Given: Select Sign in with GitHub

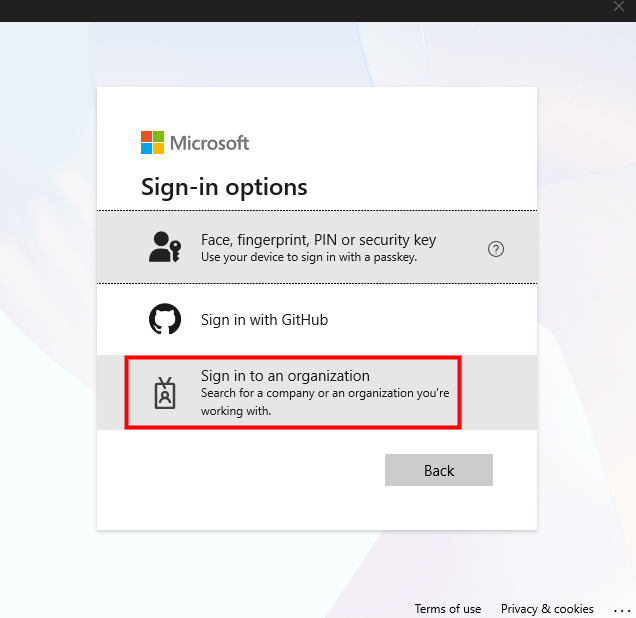Looking at the screenshot, I should click(264, 320).
